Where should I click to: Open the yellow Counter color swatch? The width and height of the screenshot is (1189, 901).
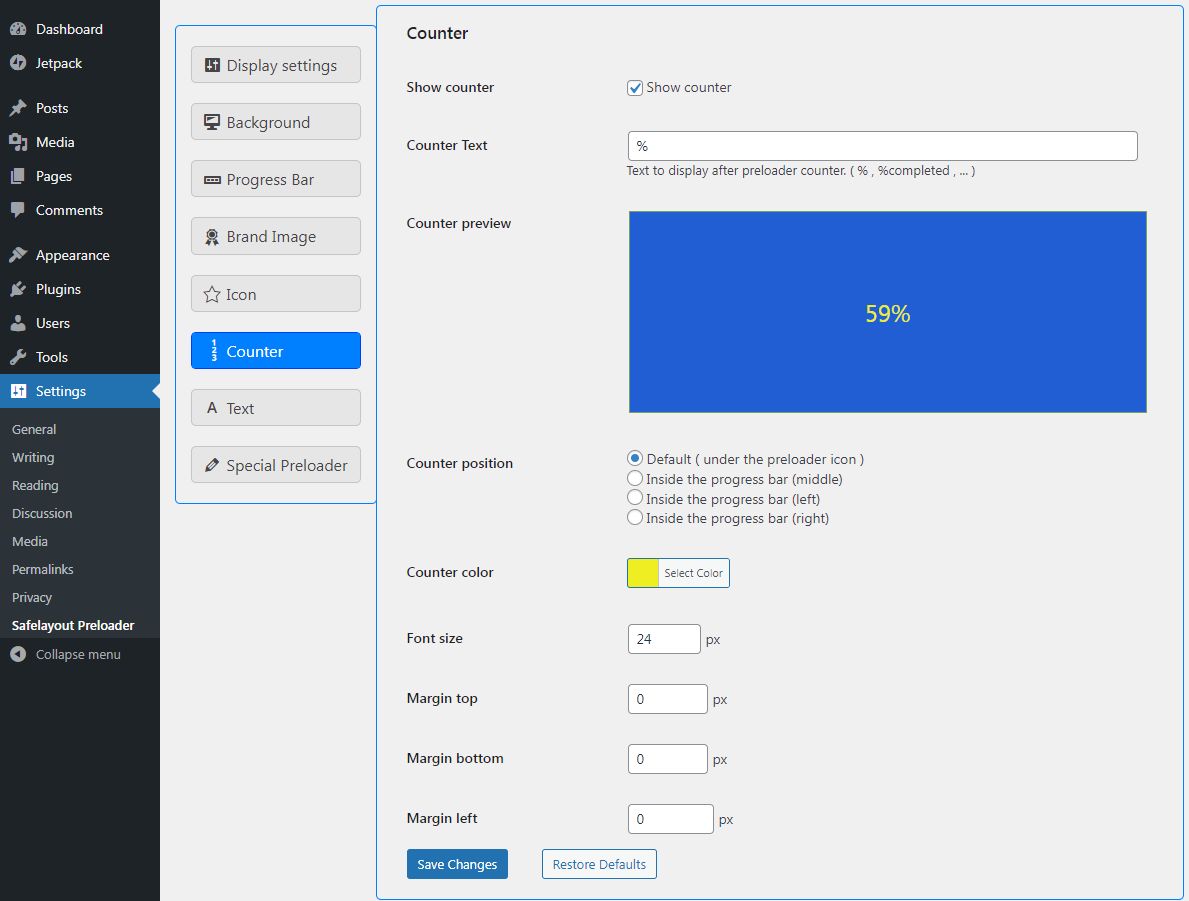click(x=643, y=573)
